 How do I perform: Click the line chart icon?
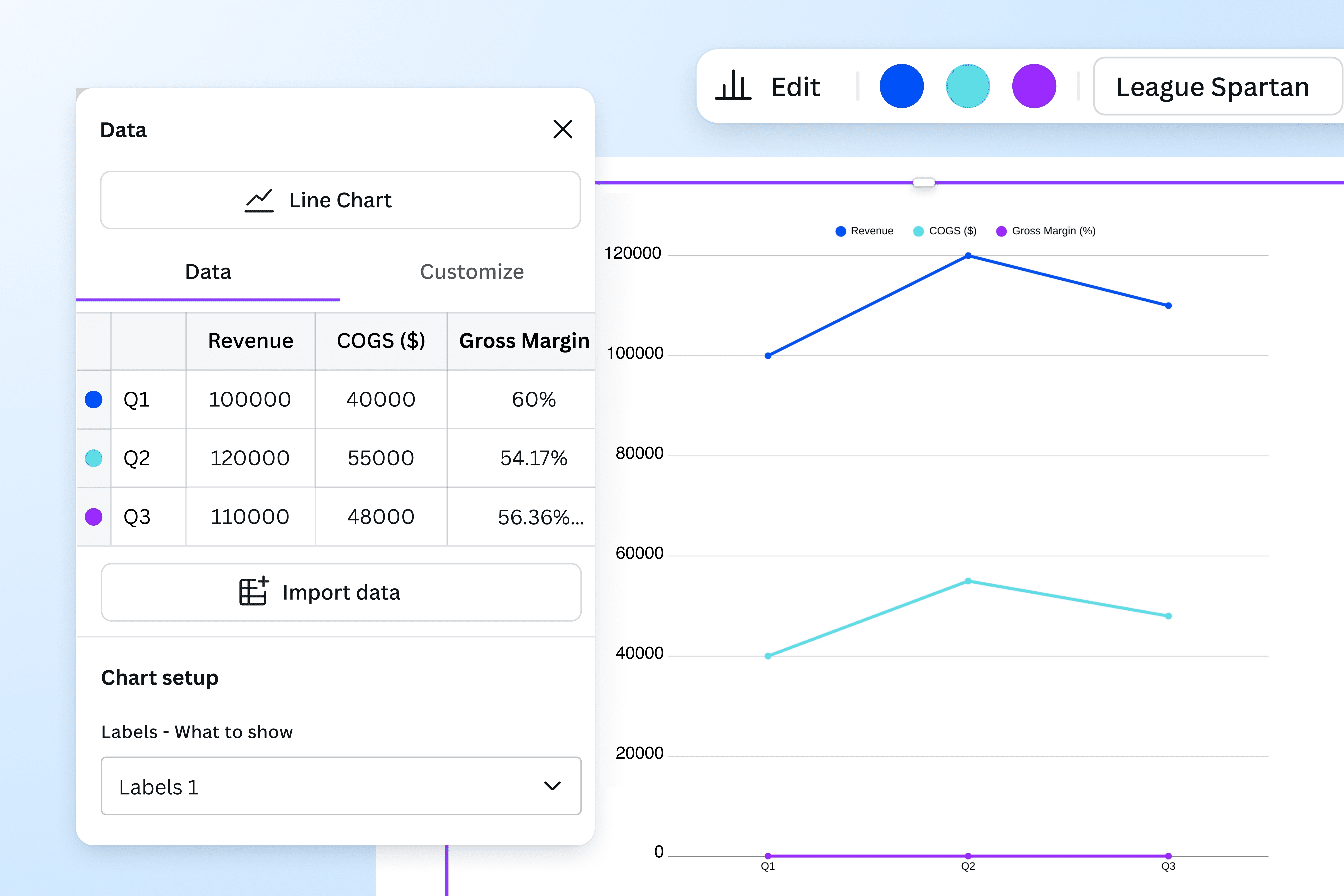click(x=259, y=201)
